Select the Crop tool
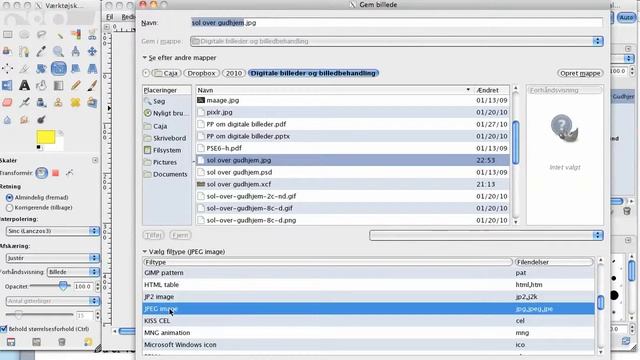The width and height of the screenshot is (640, 360). click(x=24, y=69)
